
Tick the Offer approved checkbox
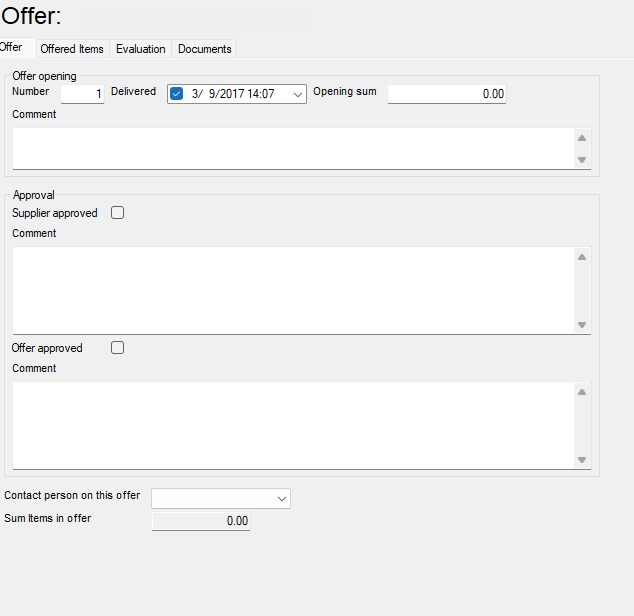coord(118,348)
